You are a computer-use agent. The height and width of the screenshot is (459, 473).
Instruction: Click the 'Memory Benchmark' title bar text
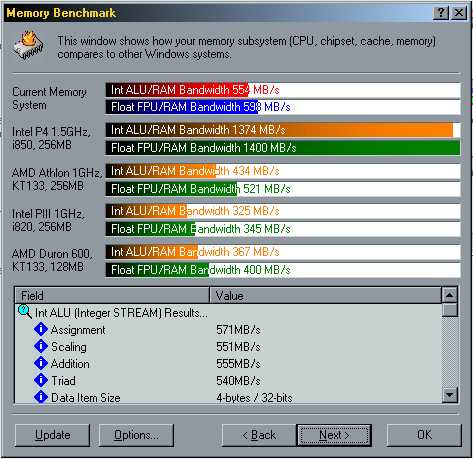tap(61, 13)
